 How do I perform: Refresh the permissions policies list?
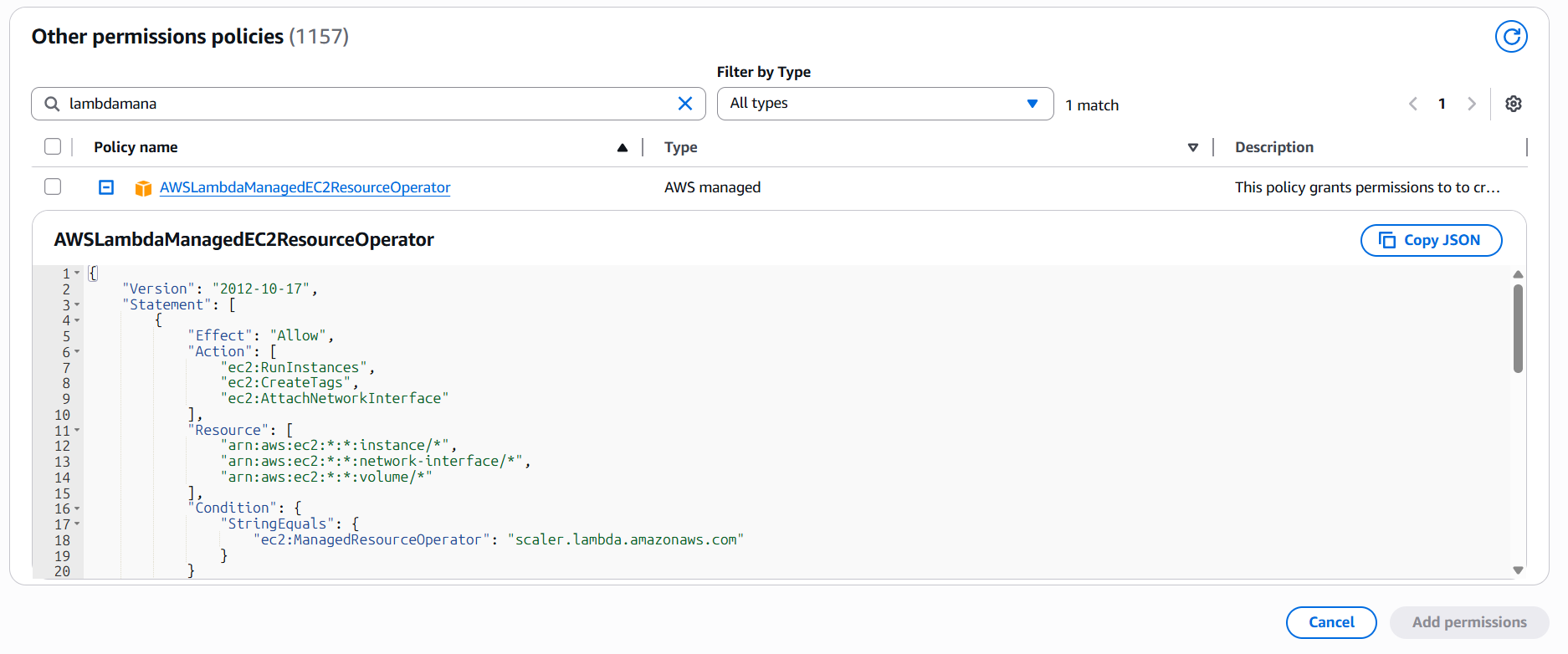click(x=1510, y=37)
